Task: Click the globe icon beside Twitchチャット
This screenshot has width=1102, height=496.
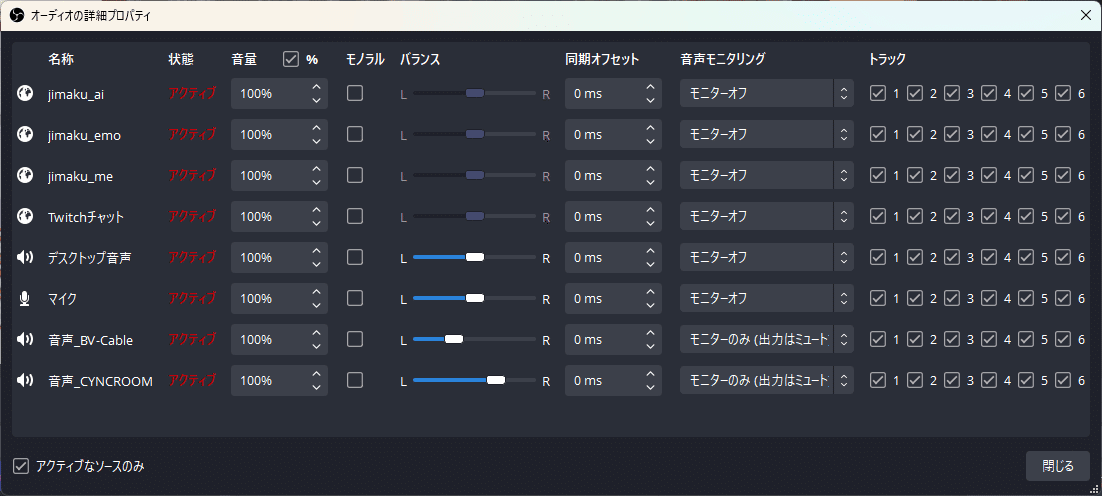Action: point(25,216)
